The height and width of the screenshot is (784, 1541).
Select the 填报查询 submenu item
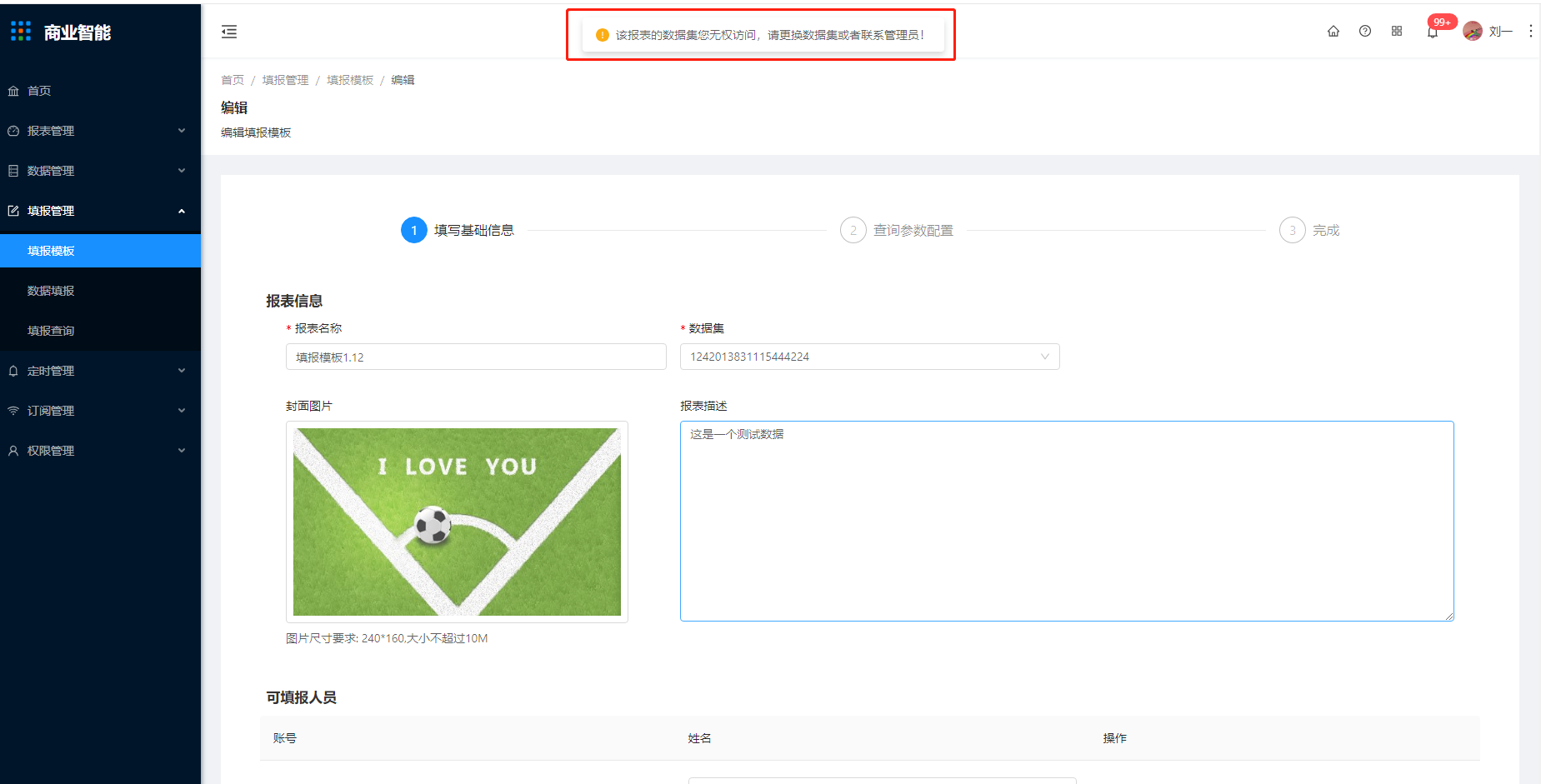(100, 331)
